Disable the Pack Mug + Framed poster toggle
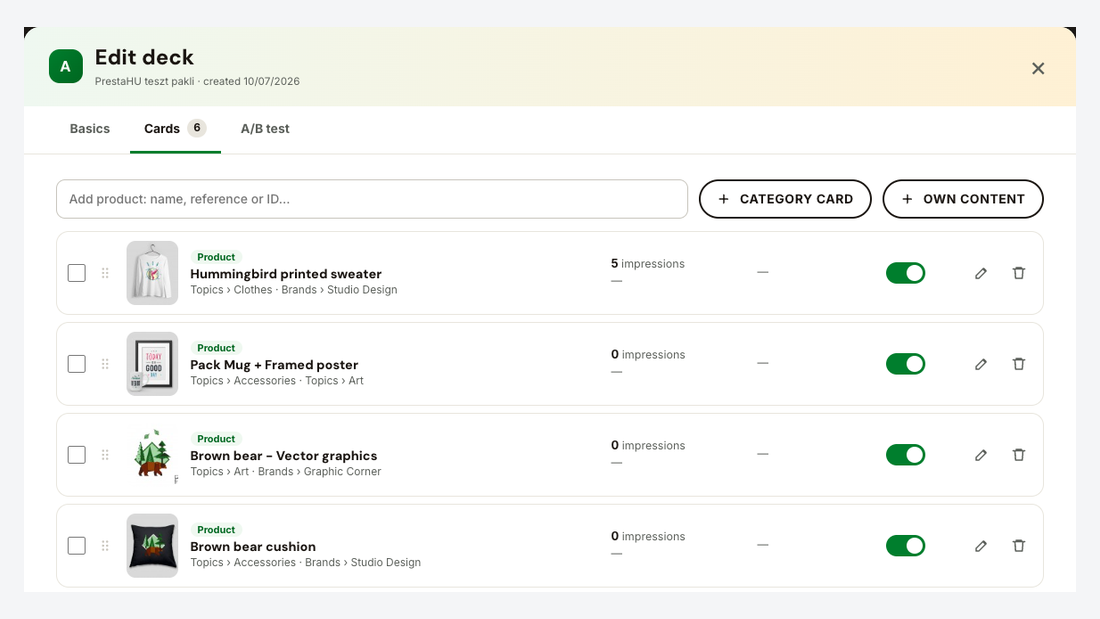Screen dimensions: 1100x619 tap(906, 364)
